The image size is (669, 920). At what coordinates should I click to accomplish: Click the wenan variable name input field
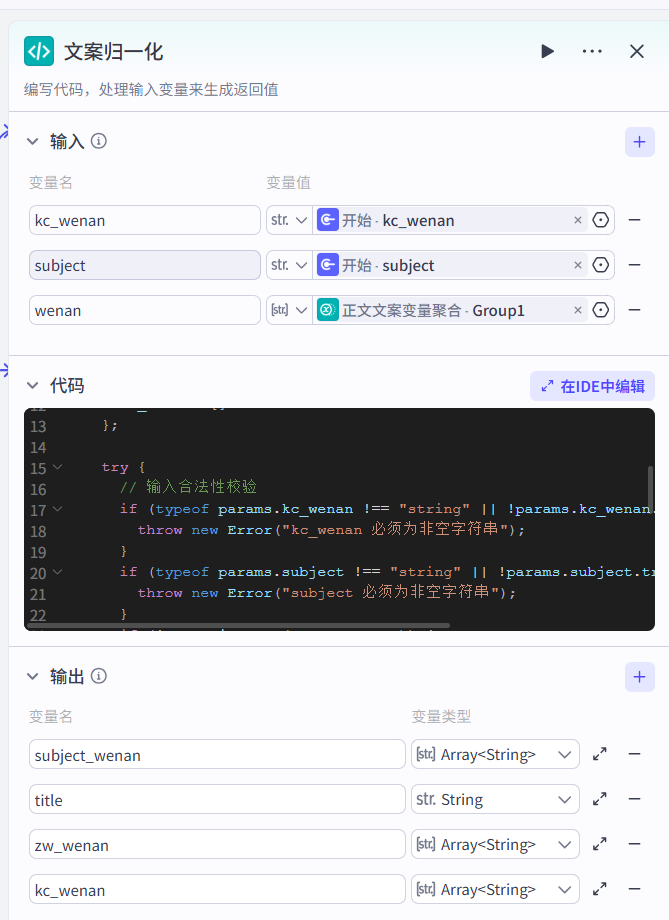click(144, 310)
